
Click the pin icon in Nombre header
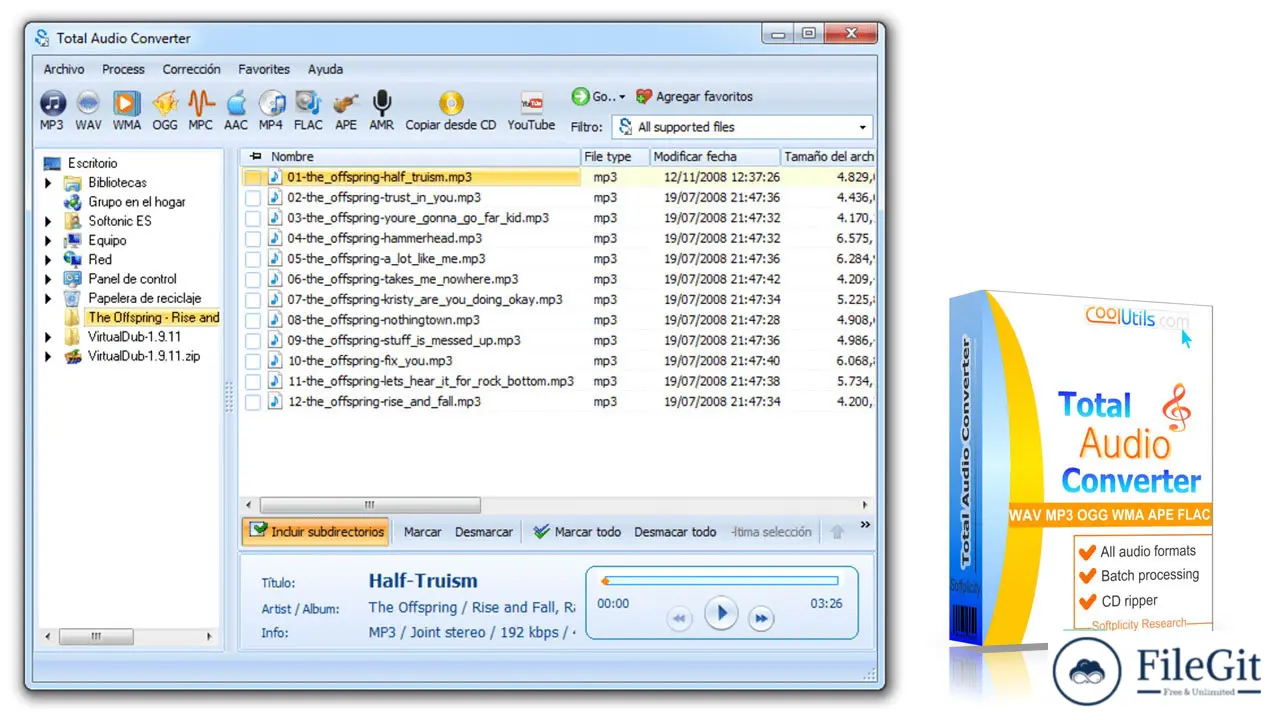(256, 157)
